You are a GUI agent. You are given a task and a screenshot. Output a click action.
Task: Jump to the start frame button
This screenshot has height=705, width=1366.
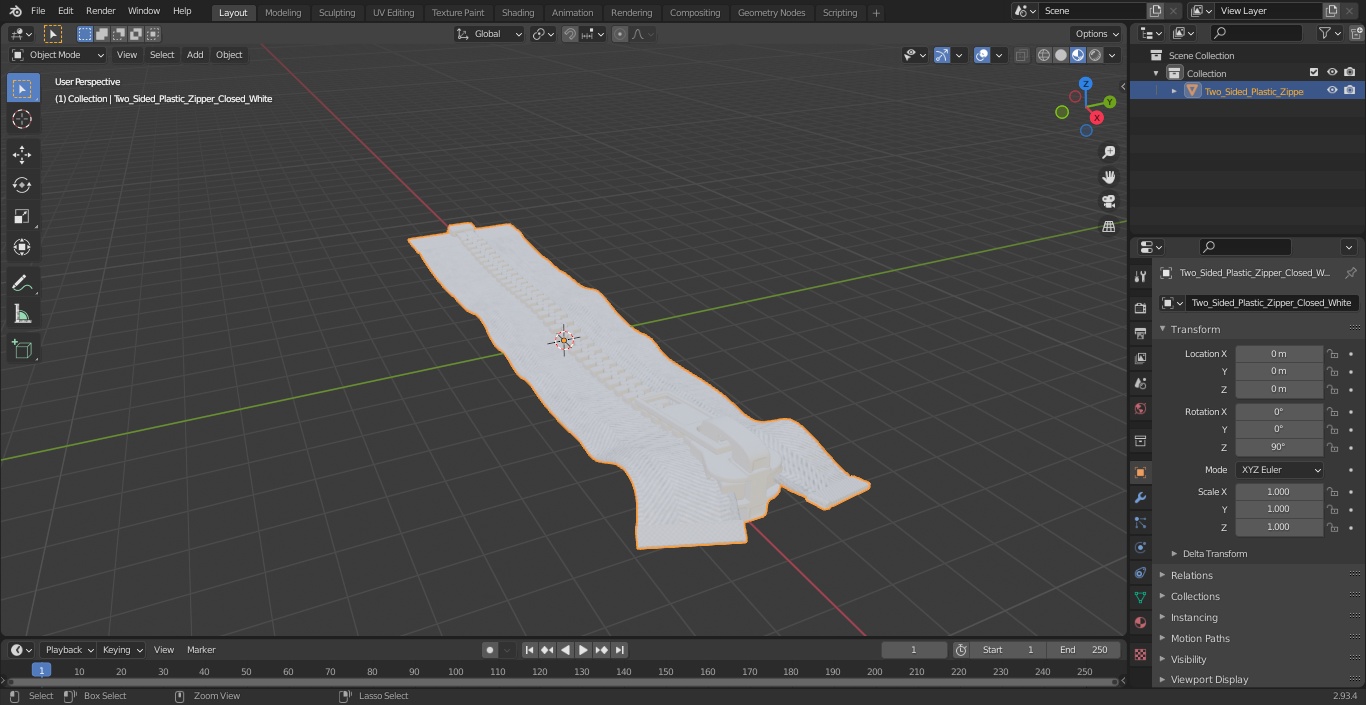[x=529, y=650]
